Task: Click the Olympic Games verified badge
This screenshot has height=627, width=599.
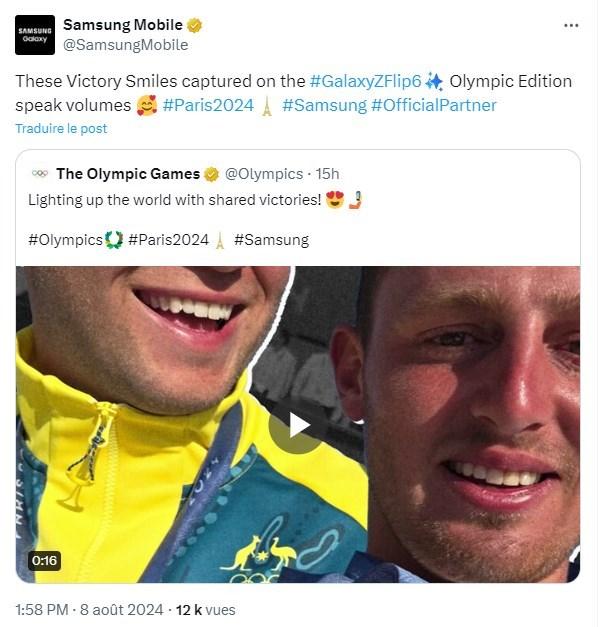Action: click(x=212, y=174)
